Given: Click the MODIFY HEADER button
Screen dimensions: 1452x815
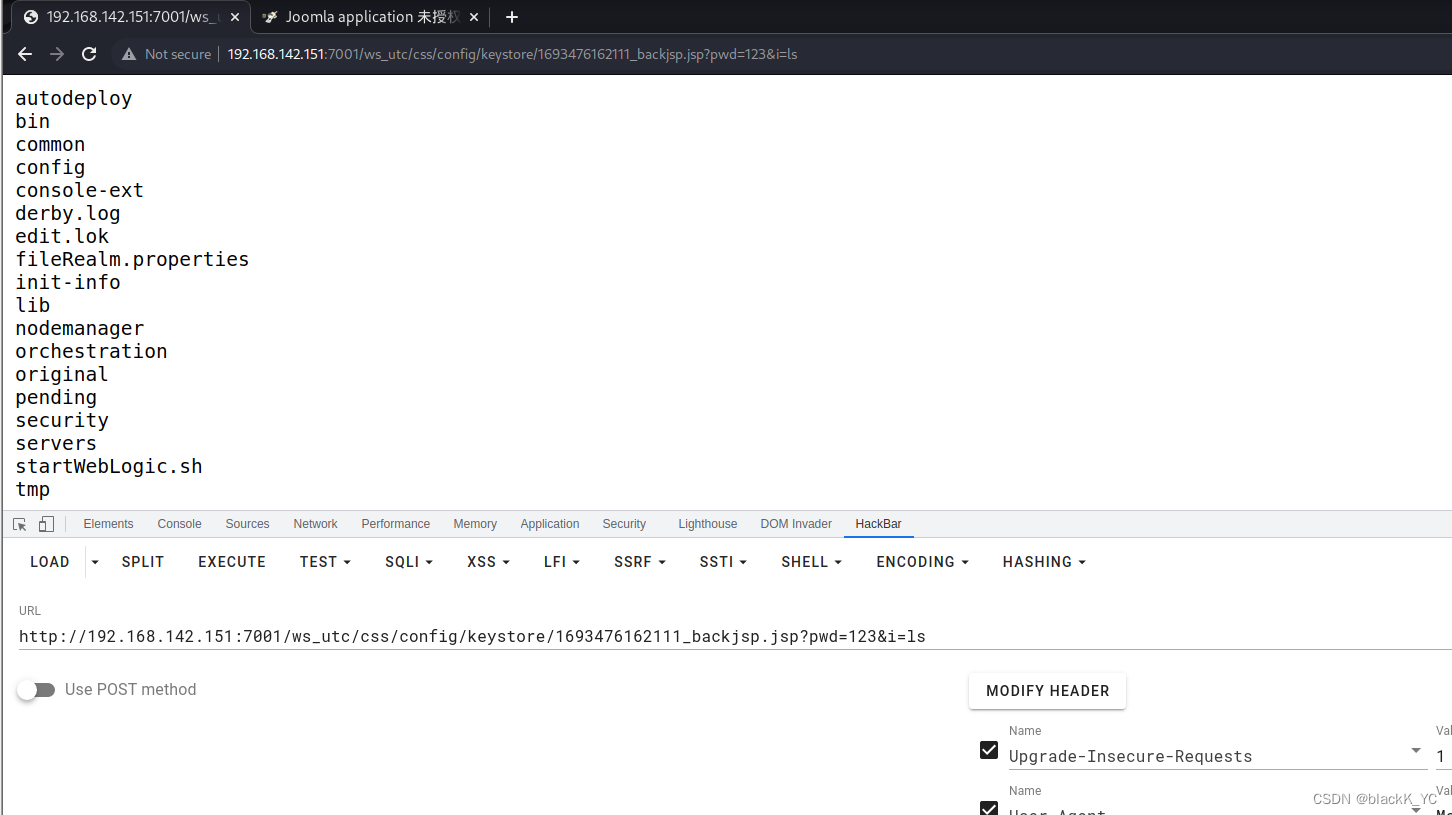Looking at the screenshot, I should coord(1047,691).
